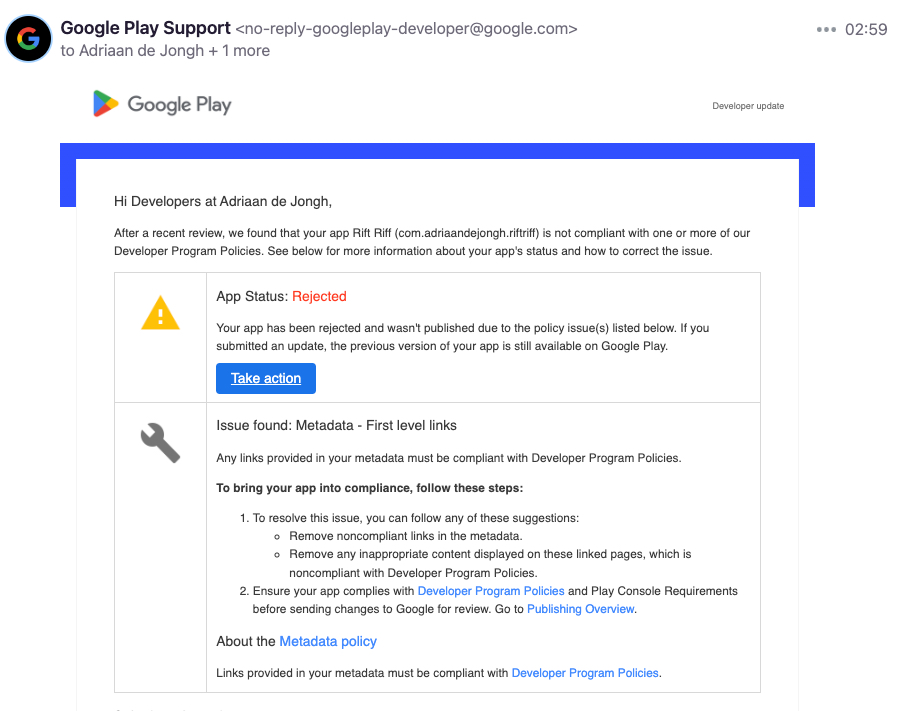Open the Publishing Overview link

pyautogui.click(x=580, y=609)
